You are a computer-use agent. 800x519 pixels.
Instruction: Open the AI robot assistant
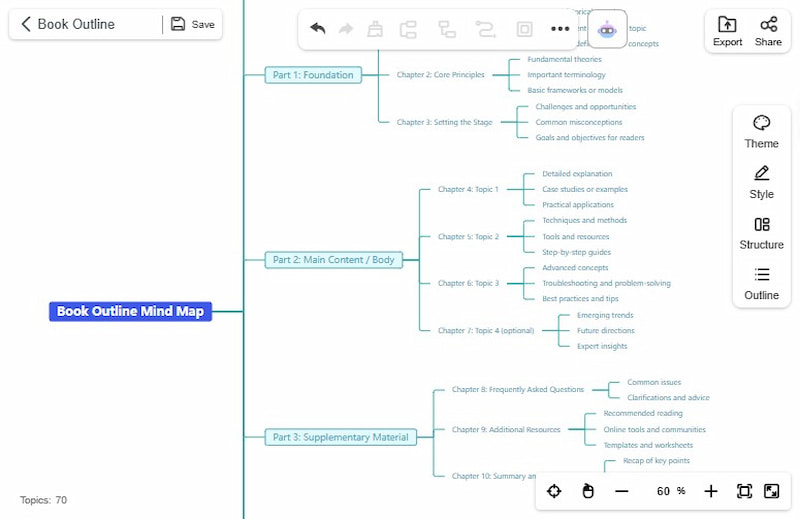[607, 30]
